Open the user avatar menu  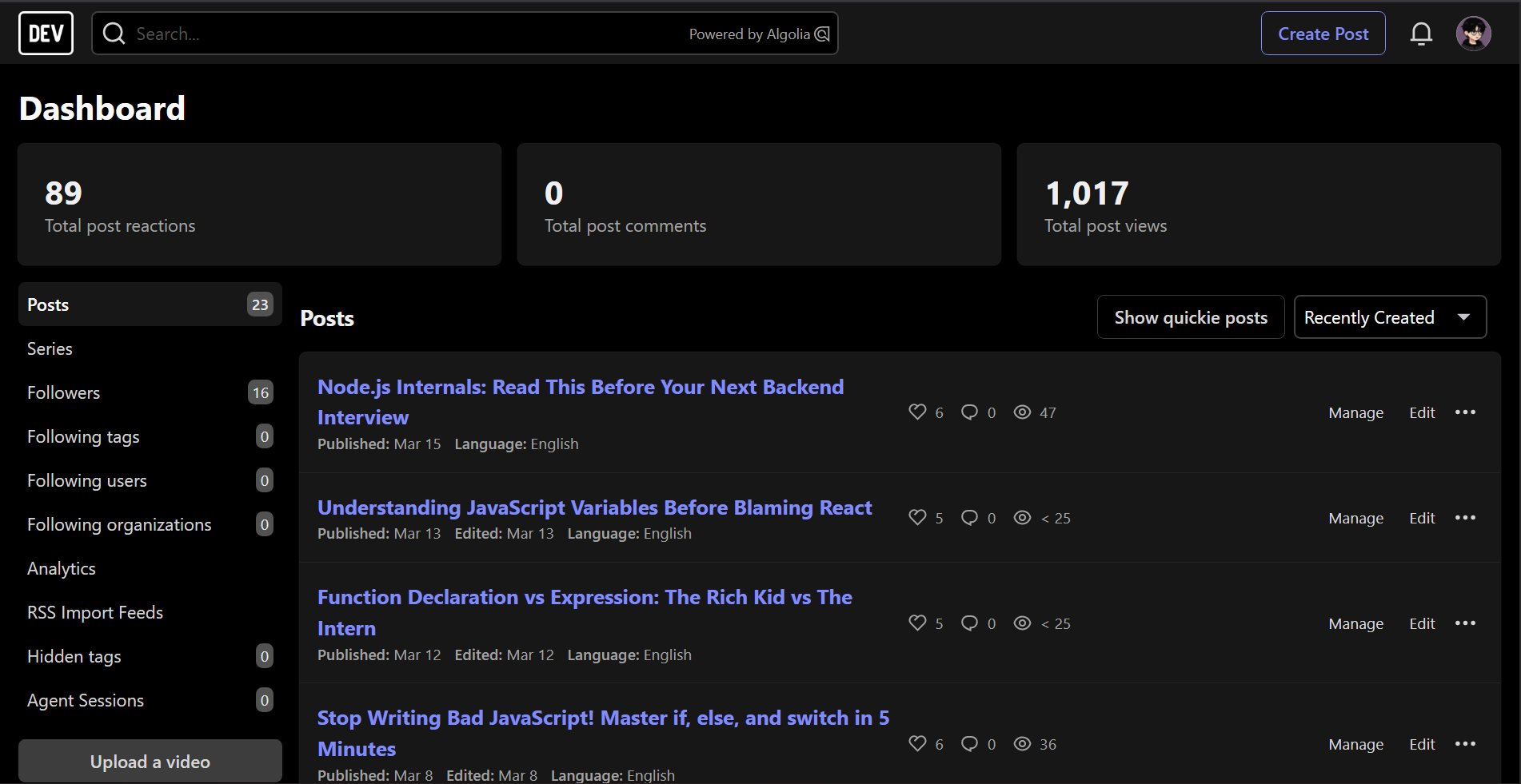tap(1473, 34)
